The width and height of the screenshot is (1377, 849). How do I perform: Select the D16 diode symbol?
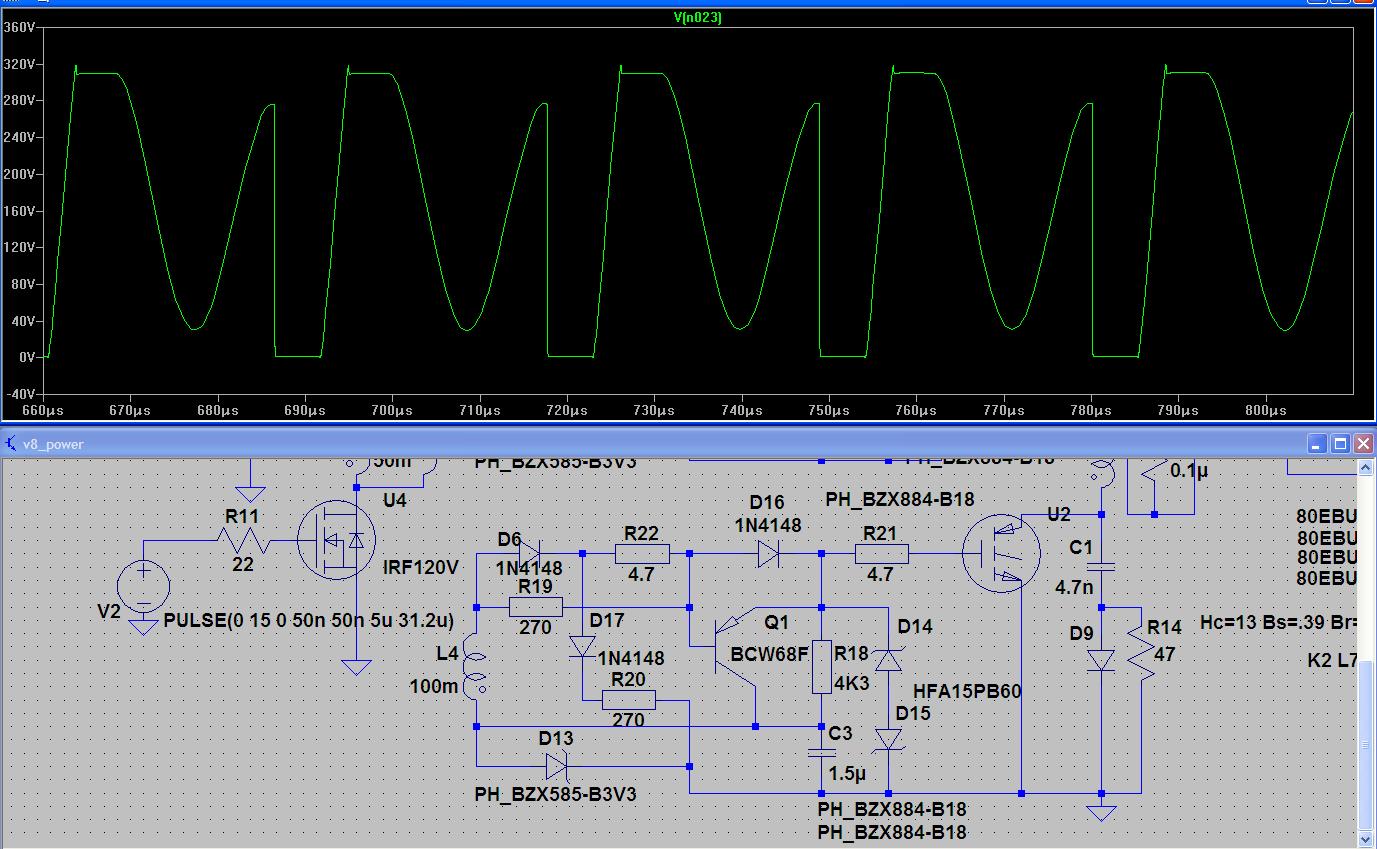(768, 553)
